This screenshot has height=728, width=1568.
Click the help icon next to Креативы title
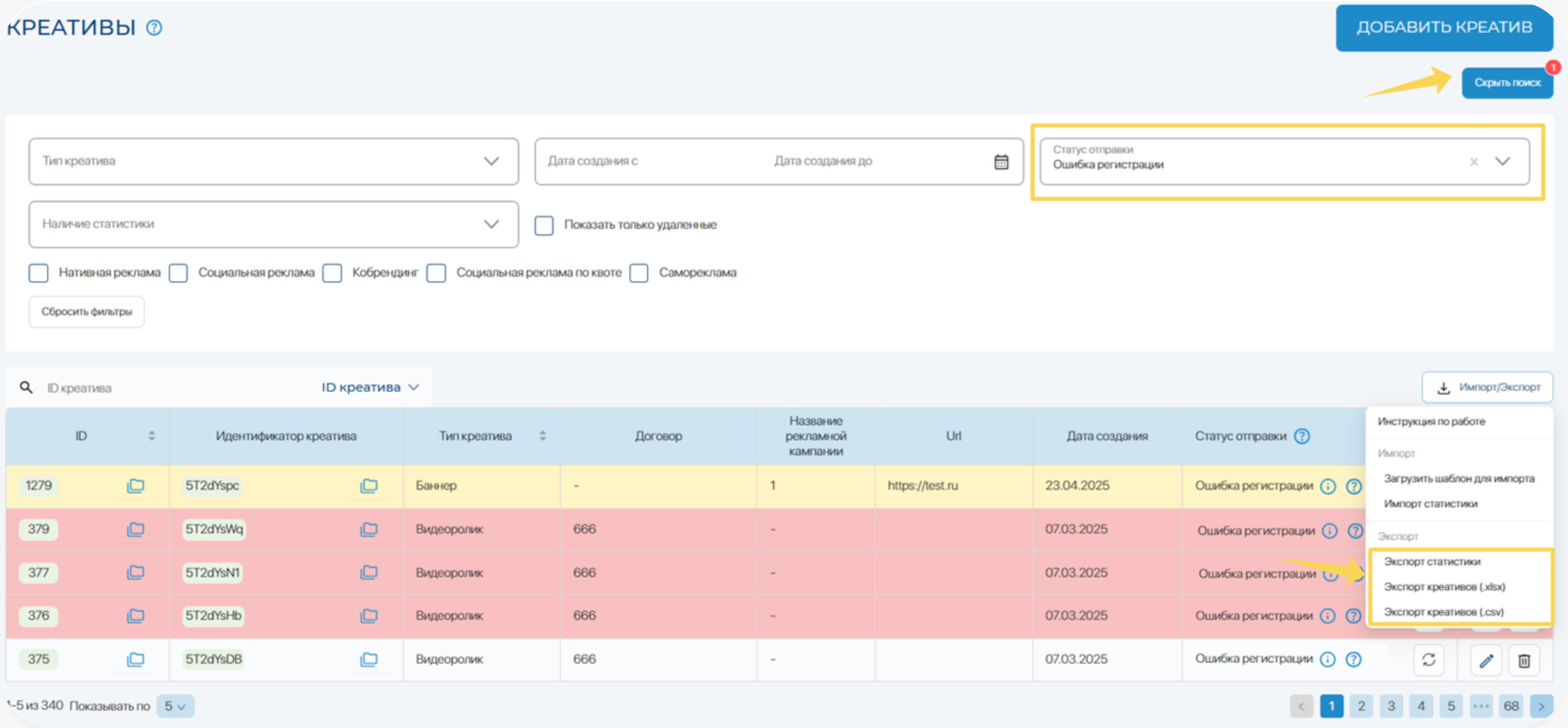click(x=154, y=28)
